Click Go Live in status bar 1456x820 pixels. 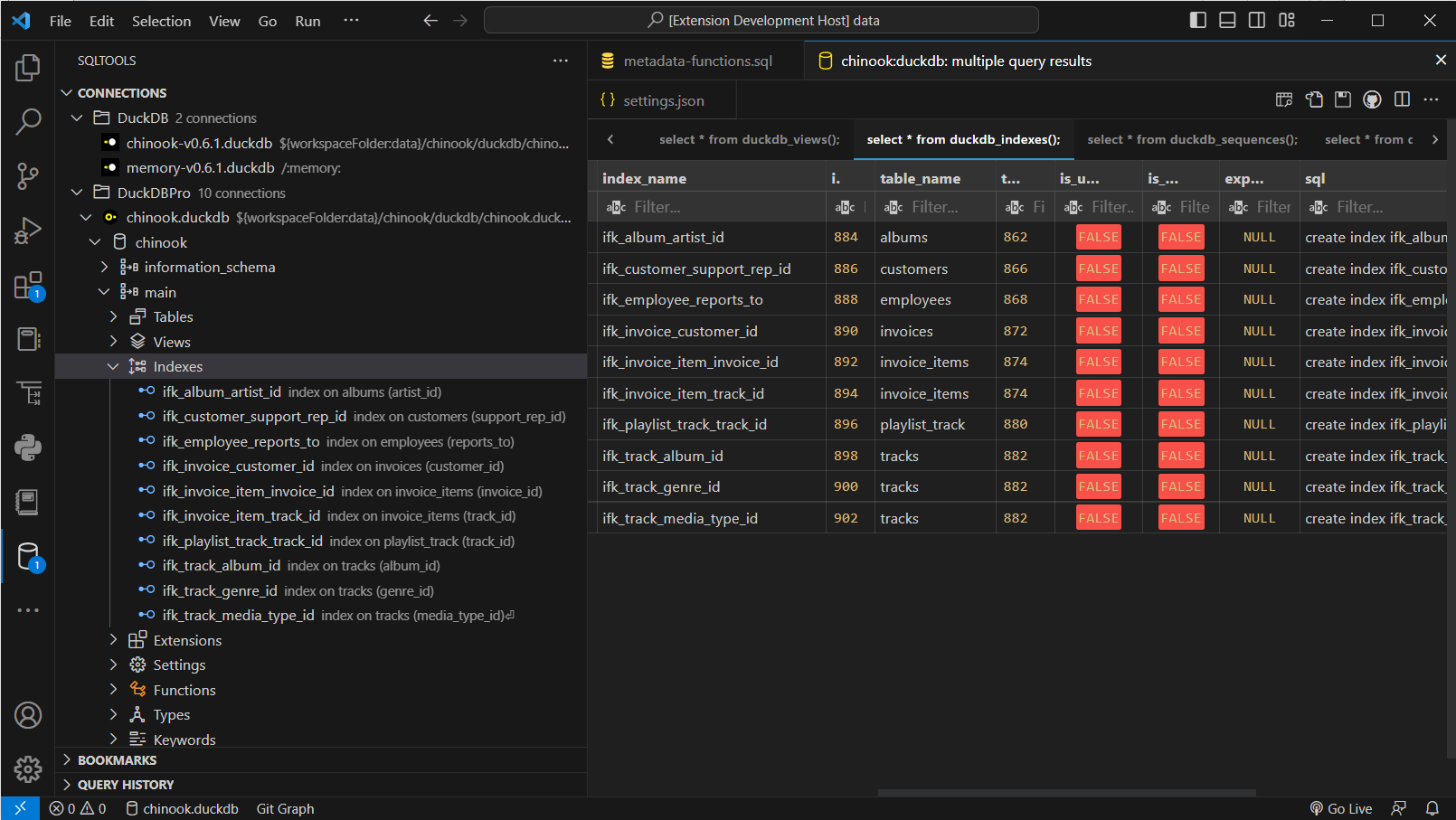(1341, 808)
